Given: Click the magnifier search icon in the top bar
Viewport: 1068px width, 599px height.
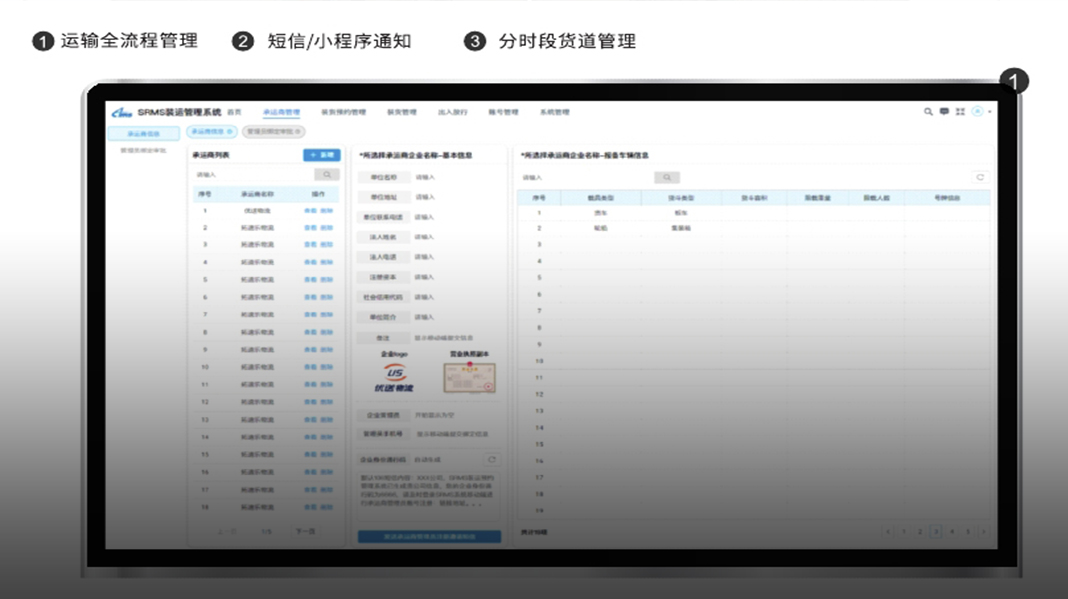Looking at the screenshot, I should [929, 112].
